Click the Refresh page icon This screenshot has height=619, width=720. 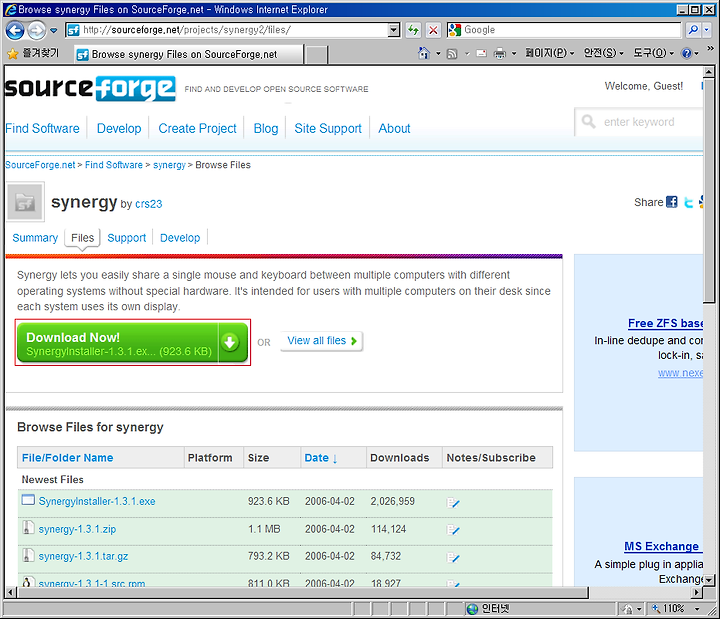(413, 30)
